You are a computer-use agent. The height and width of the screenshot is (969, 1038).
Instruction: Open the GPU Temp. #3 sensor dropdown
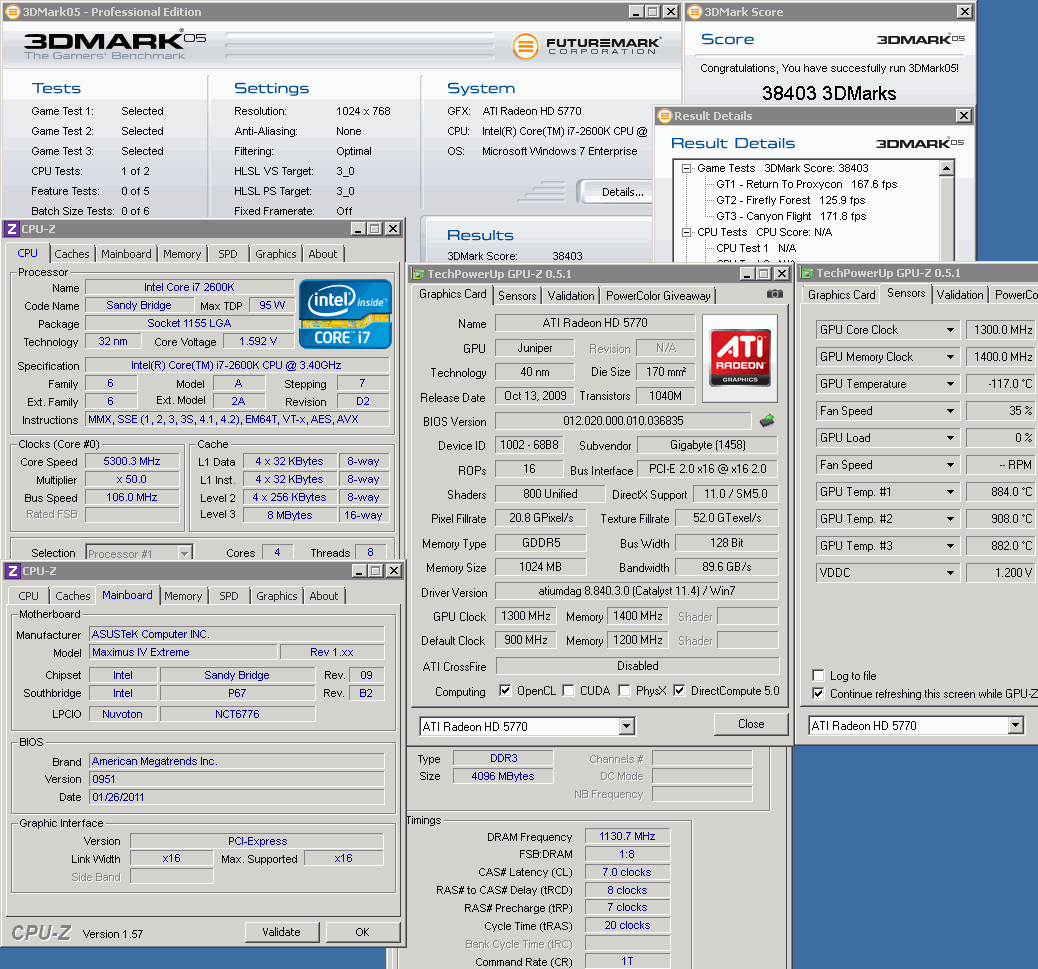pyautogui.click(x=950, y=546)
